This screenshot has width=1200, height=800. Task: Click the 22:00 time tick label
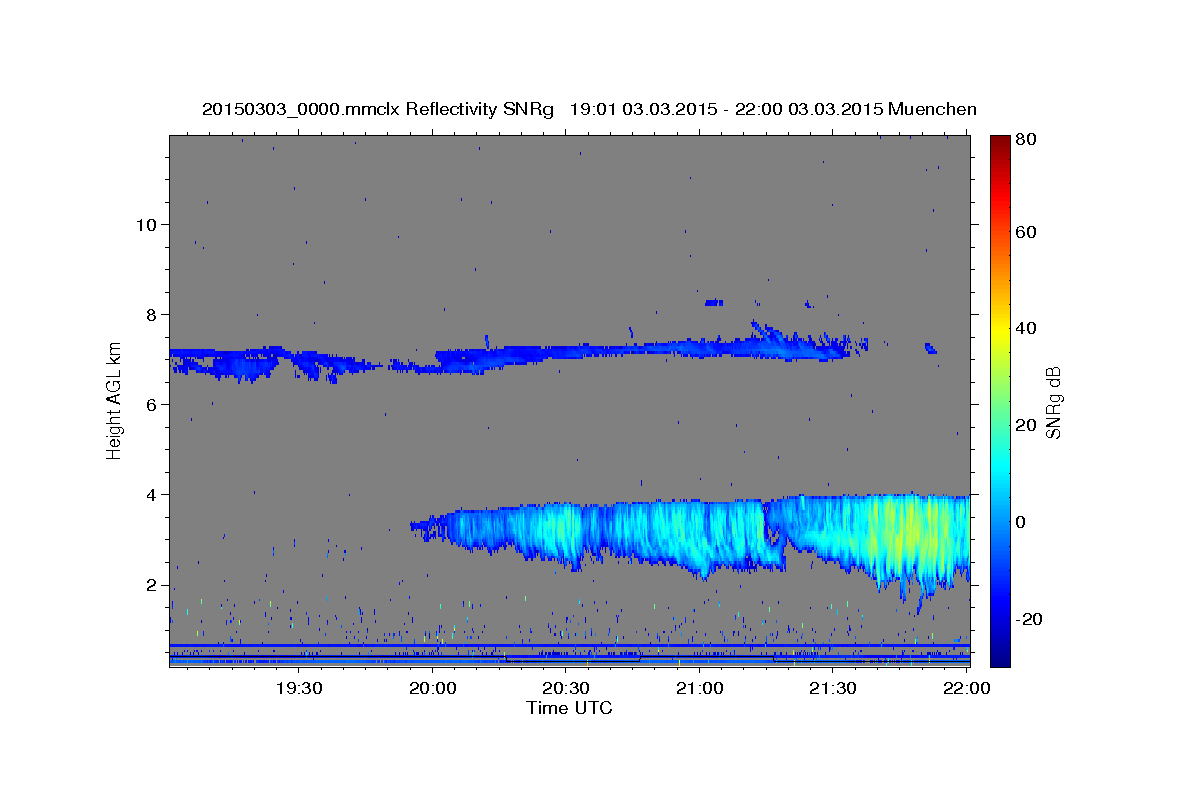[x=966, y=688]
